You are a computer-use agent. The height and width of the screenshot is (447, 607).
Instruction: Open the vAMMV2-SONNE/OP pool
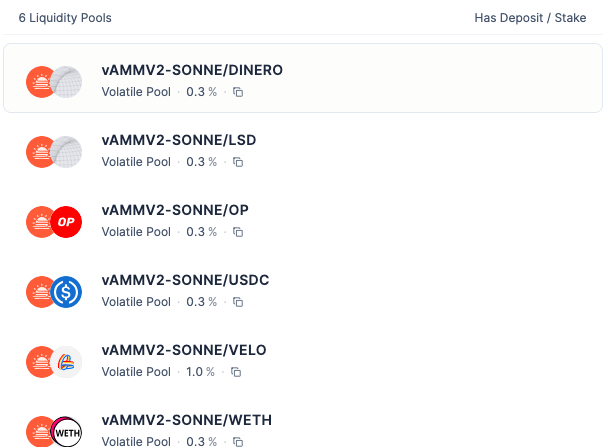pos(175,210)
